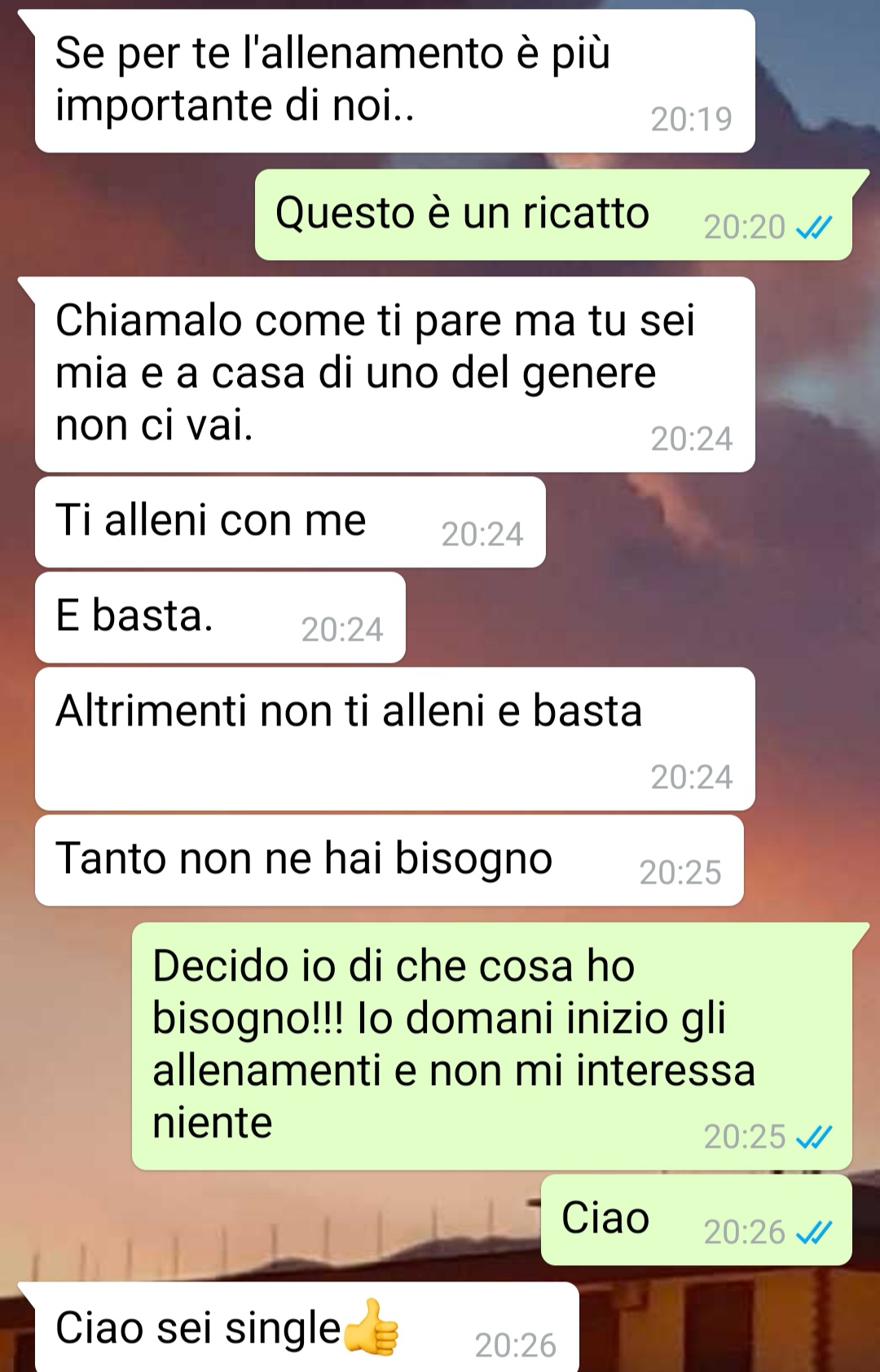Select the 'E basta.' message bubble
Image resolution: width=880 pixels, height=1372 pixels.
point(220,617)
